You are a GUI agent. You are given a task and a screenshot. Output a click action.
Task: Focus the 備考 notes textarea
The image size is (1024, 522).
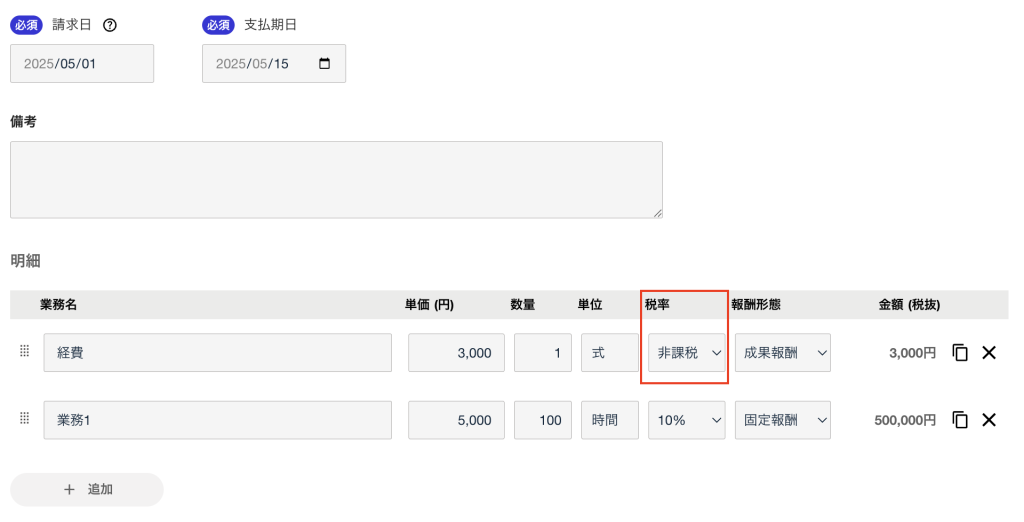click(336, 180)
